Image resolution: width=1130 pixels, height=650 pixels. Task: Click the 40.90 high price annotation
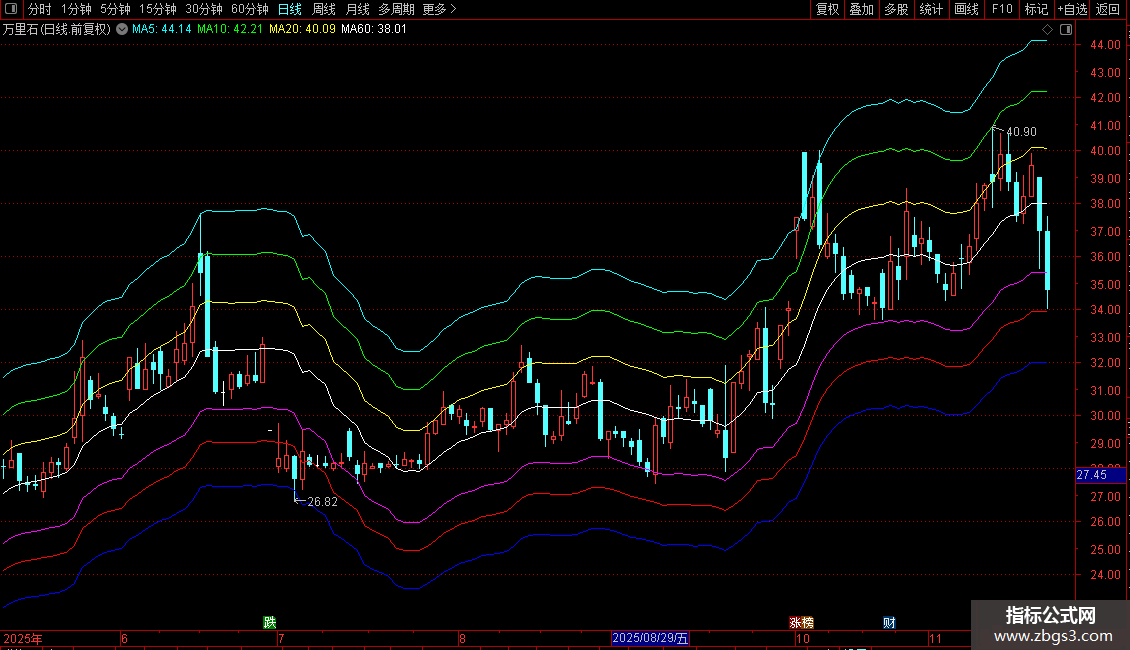pyautogui.click(x=1021, y=132)
